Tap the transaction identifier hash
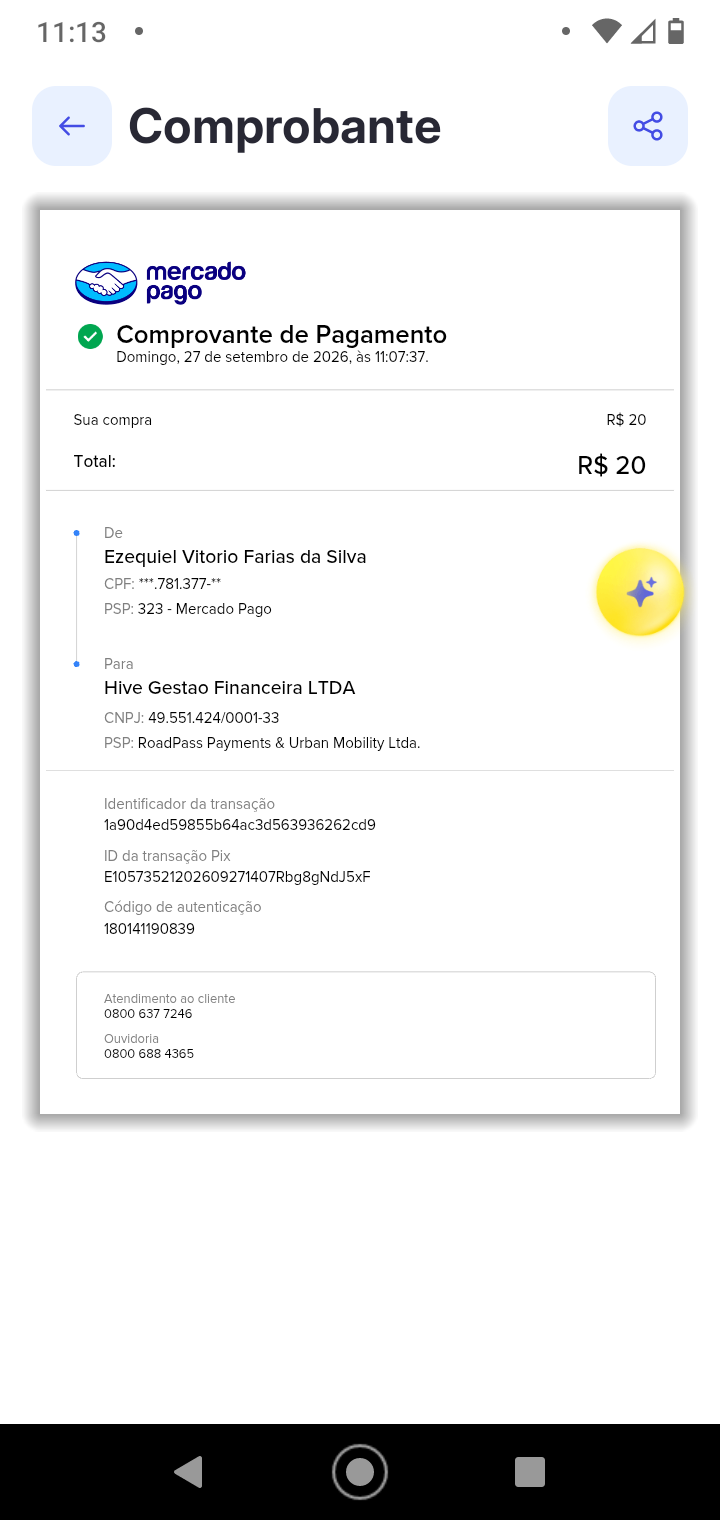 240,825
